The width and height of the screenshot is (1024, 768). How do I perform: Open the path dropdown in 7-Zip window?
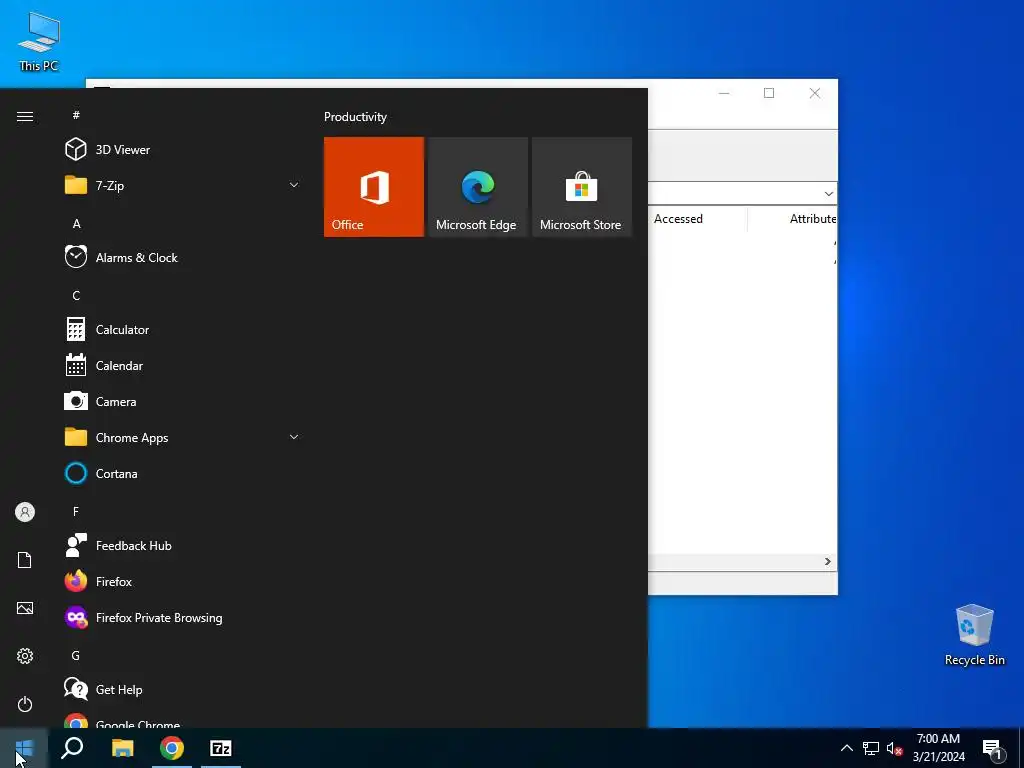[828, 193]
